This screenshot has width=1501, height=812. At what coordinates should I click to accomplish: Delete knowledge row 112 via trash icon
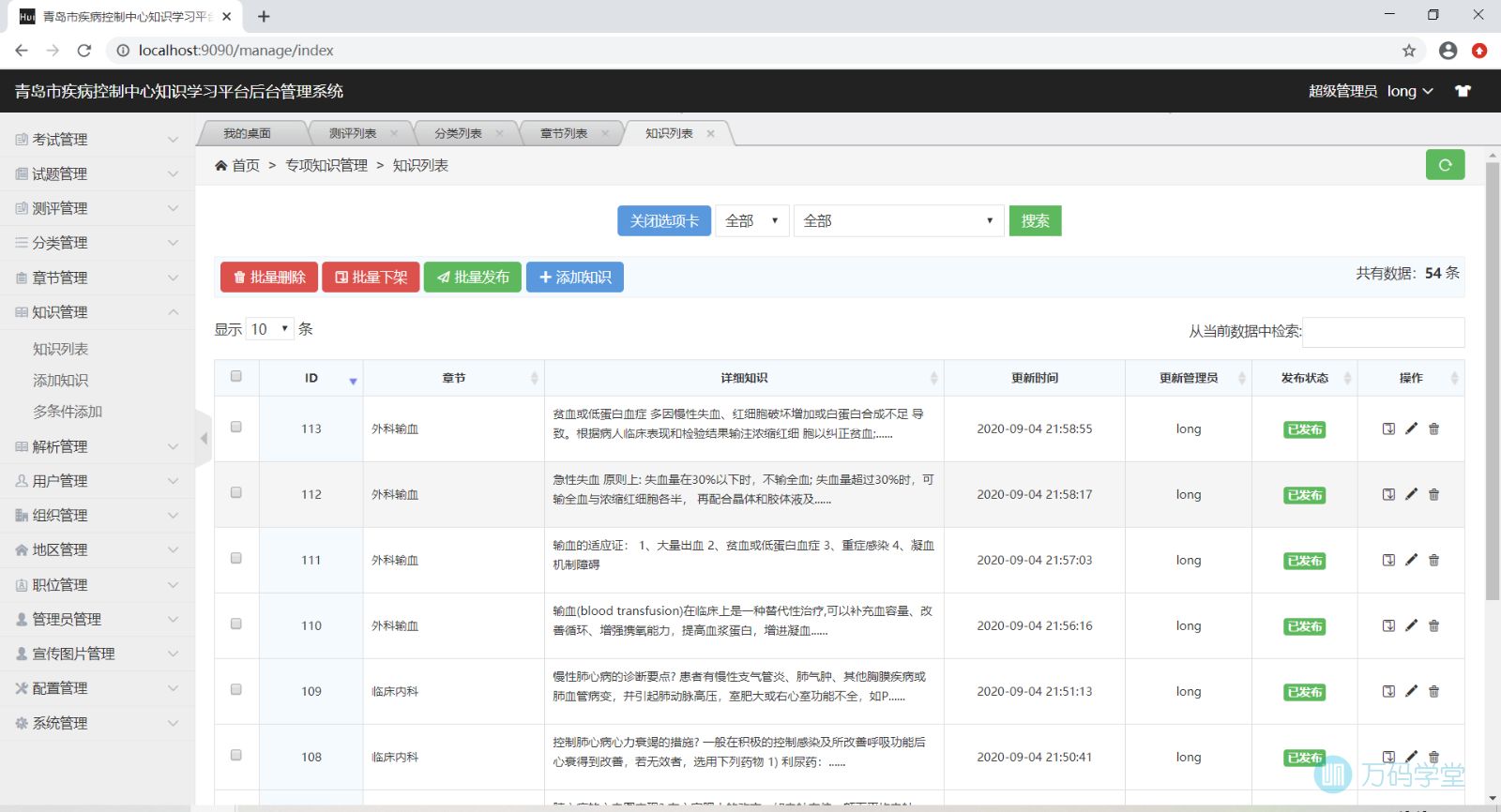[x=1433, y=494]
